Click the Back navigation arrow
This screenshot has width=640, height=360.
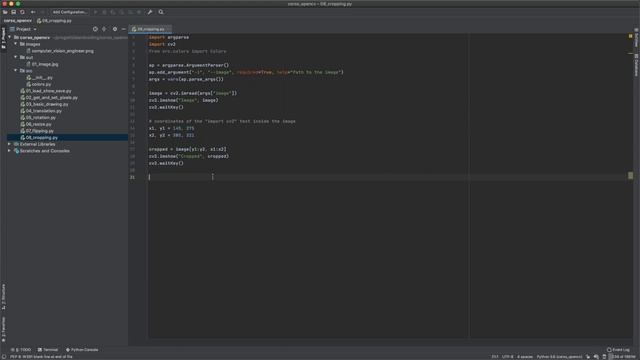tap(33, 12)
